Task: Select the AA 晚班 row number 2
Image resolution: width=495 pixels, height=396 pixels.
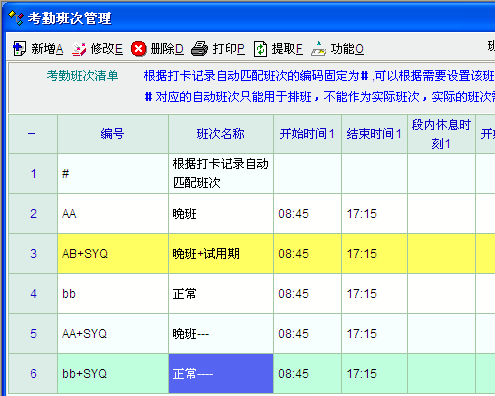Action: pyautogui.click(x=33, y=214)
